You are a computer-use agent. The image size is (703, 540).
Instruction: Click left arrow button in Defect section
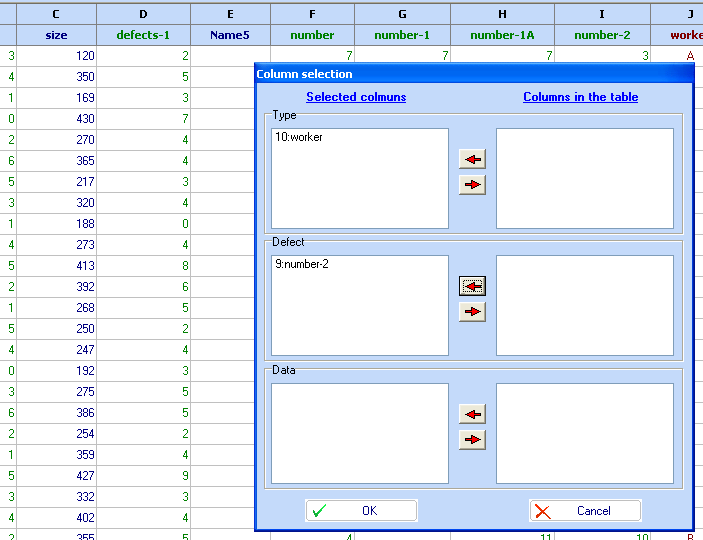[x=472, y=286]
